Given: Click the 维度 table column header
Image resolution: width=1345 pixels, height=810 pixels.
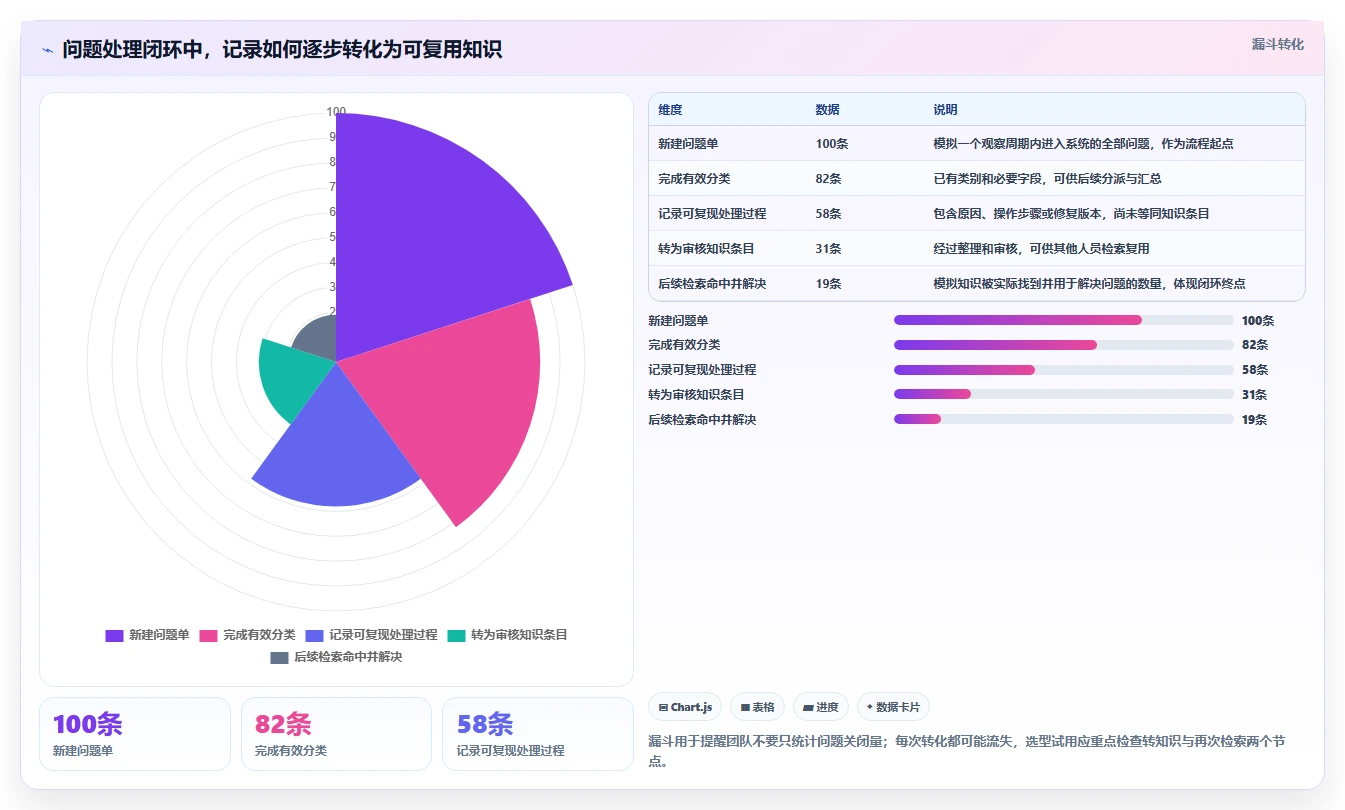Looking at the screenshot, I should point(670,110).
